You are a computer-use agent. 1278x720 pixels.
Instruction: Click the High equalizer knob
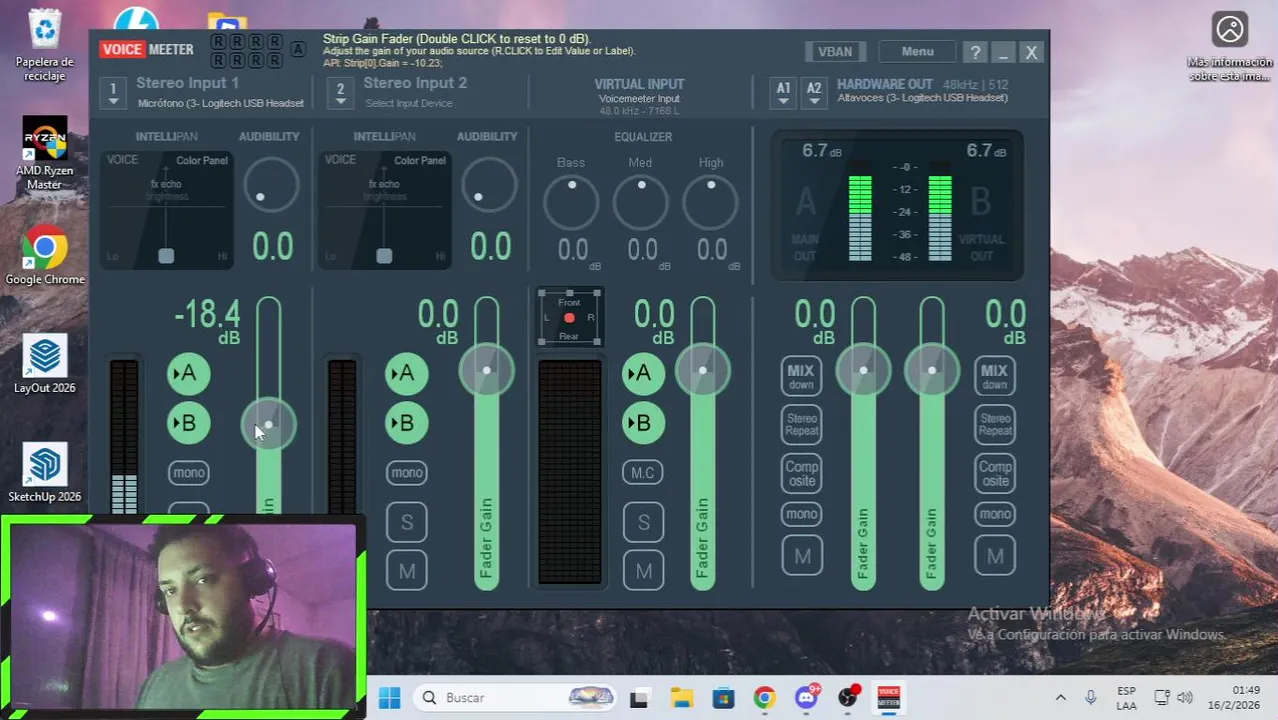[x=711, y=203]
